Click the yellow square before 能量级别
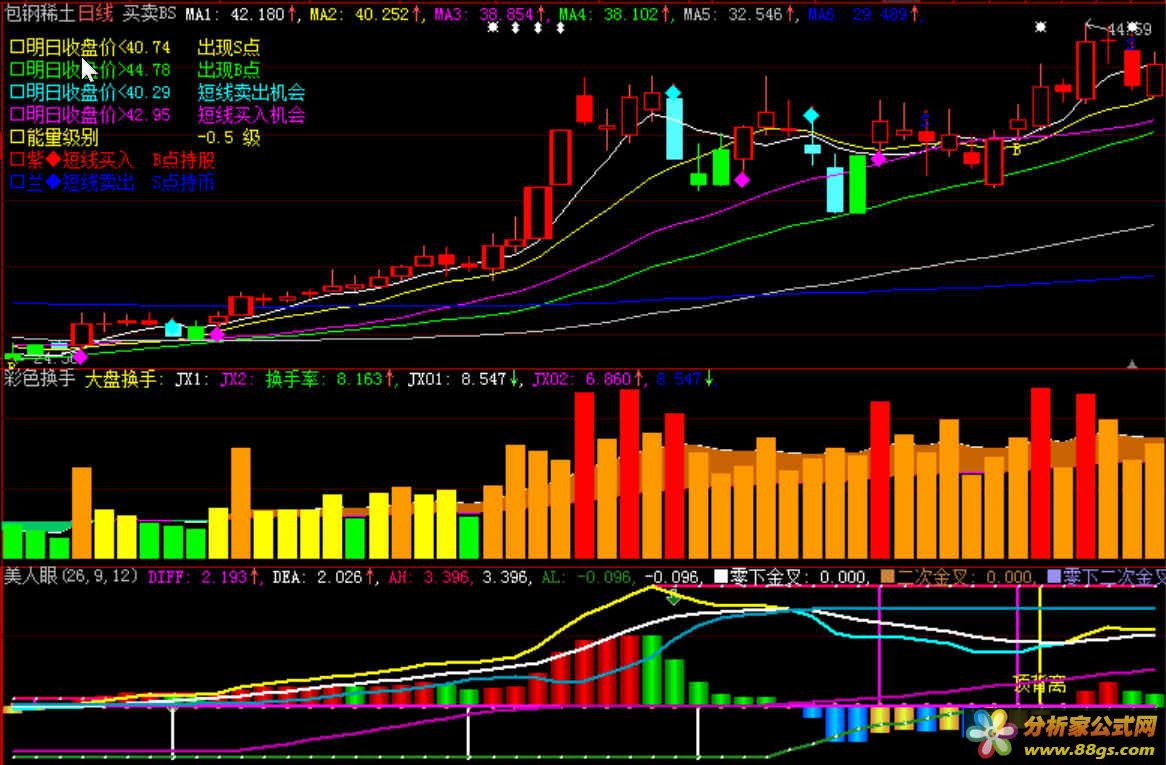The image size is (1166, 765). click(x=16, y=137)
